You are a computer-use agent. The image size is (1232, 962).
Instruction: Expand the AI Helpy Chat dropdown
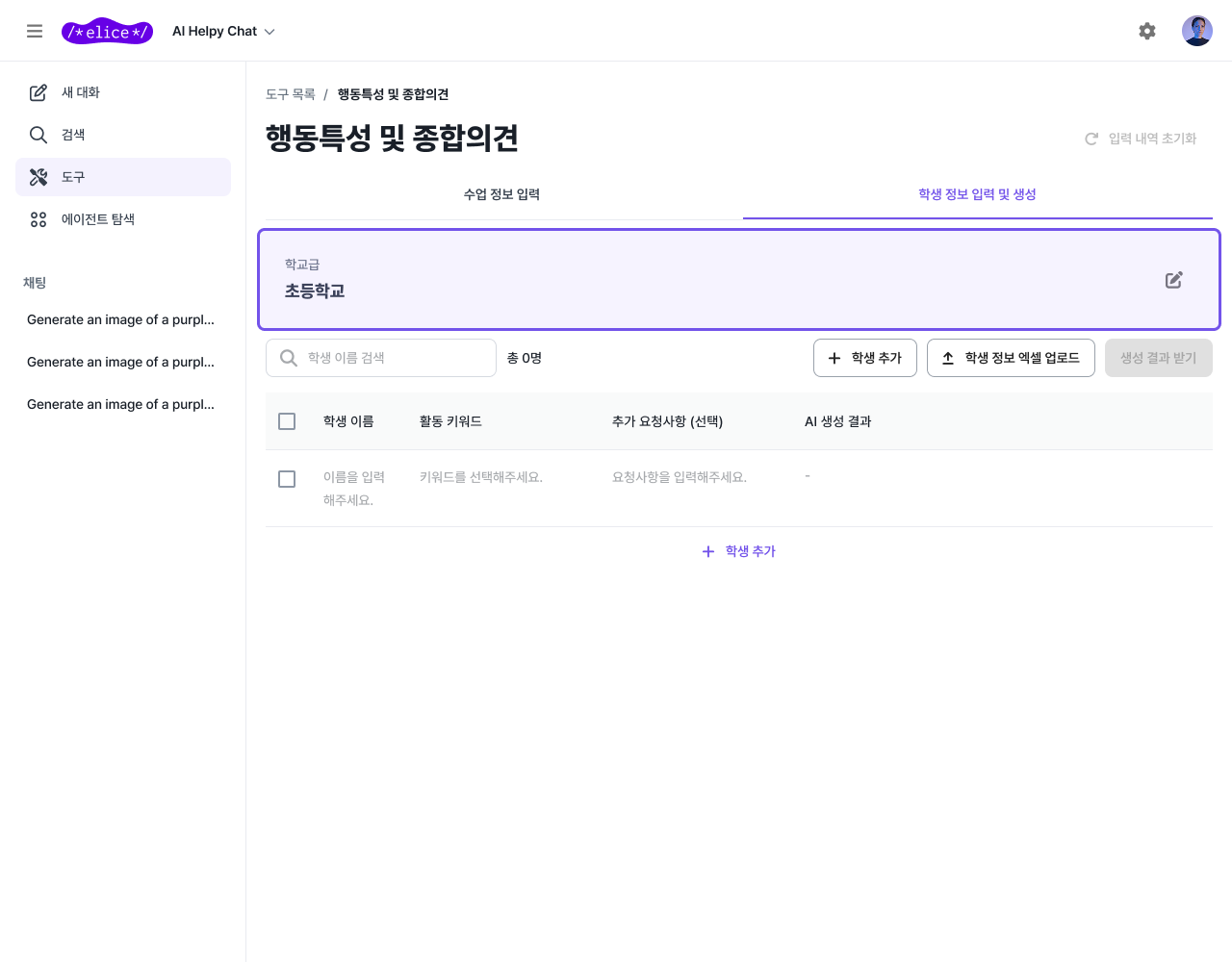pos(223,32)
